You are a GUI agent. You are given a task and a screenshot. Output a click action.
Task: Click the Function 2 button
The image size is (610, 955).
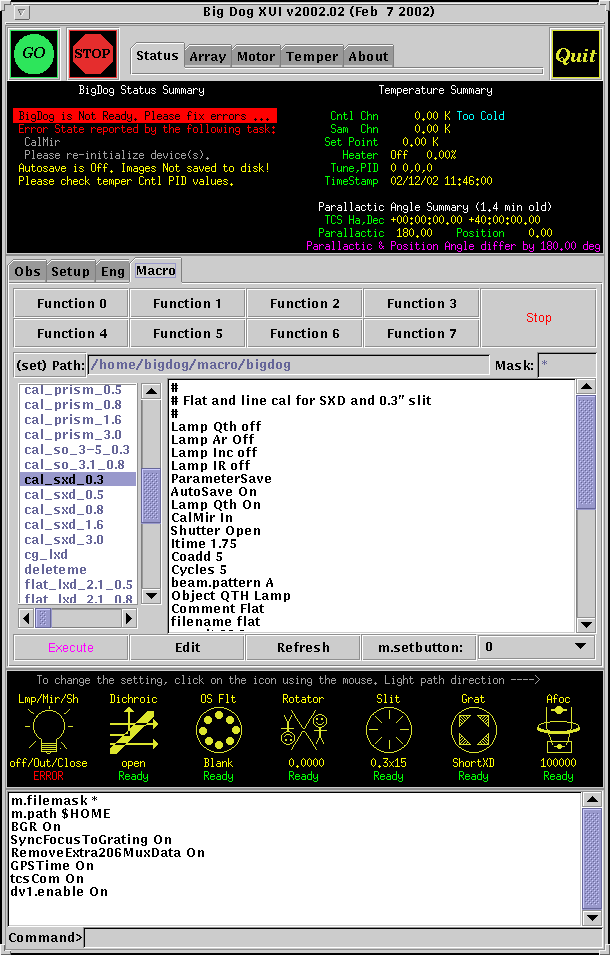304,303
